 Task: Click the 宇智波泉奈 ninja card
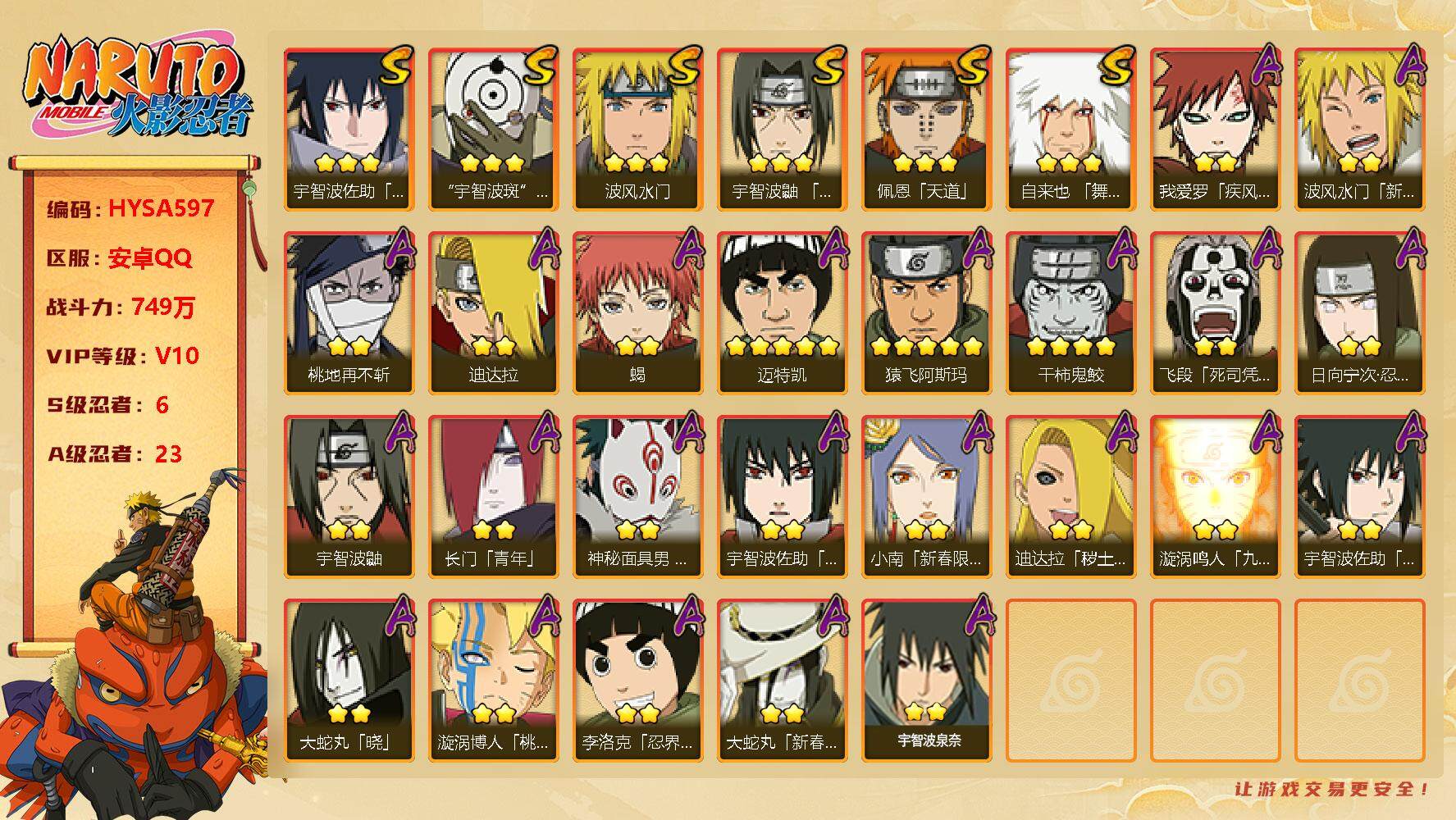click(926, 681)
